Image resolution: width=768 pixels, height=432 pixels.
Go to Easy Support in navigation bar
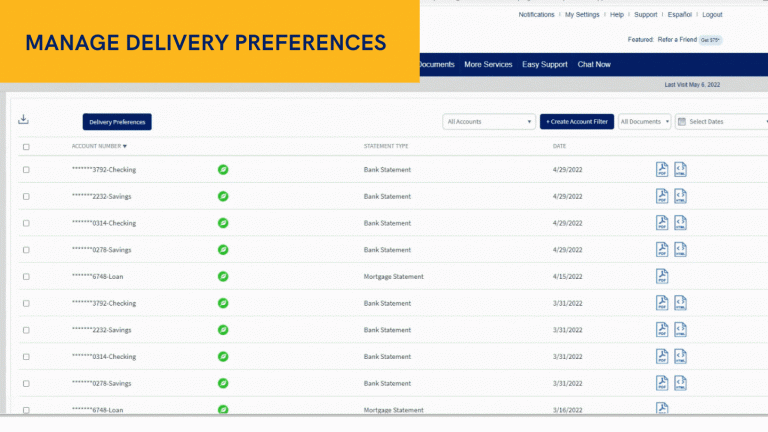coord(545,65)
